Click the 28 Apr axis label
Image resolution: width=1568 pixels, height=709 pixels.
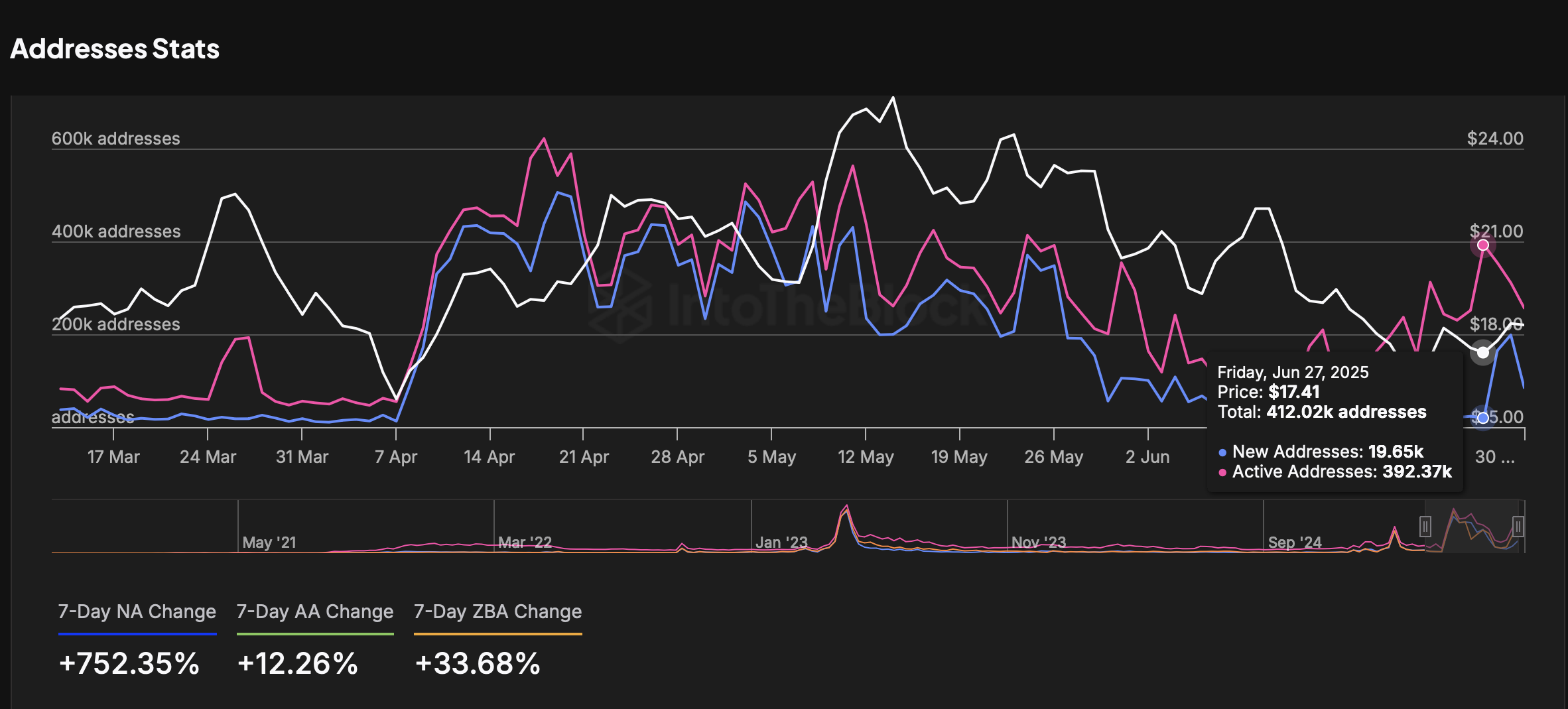click(x=677, y=457)
